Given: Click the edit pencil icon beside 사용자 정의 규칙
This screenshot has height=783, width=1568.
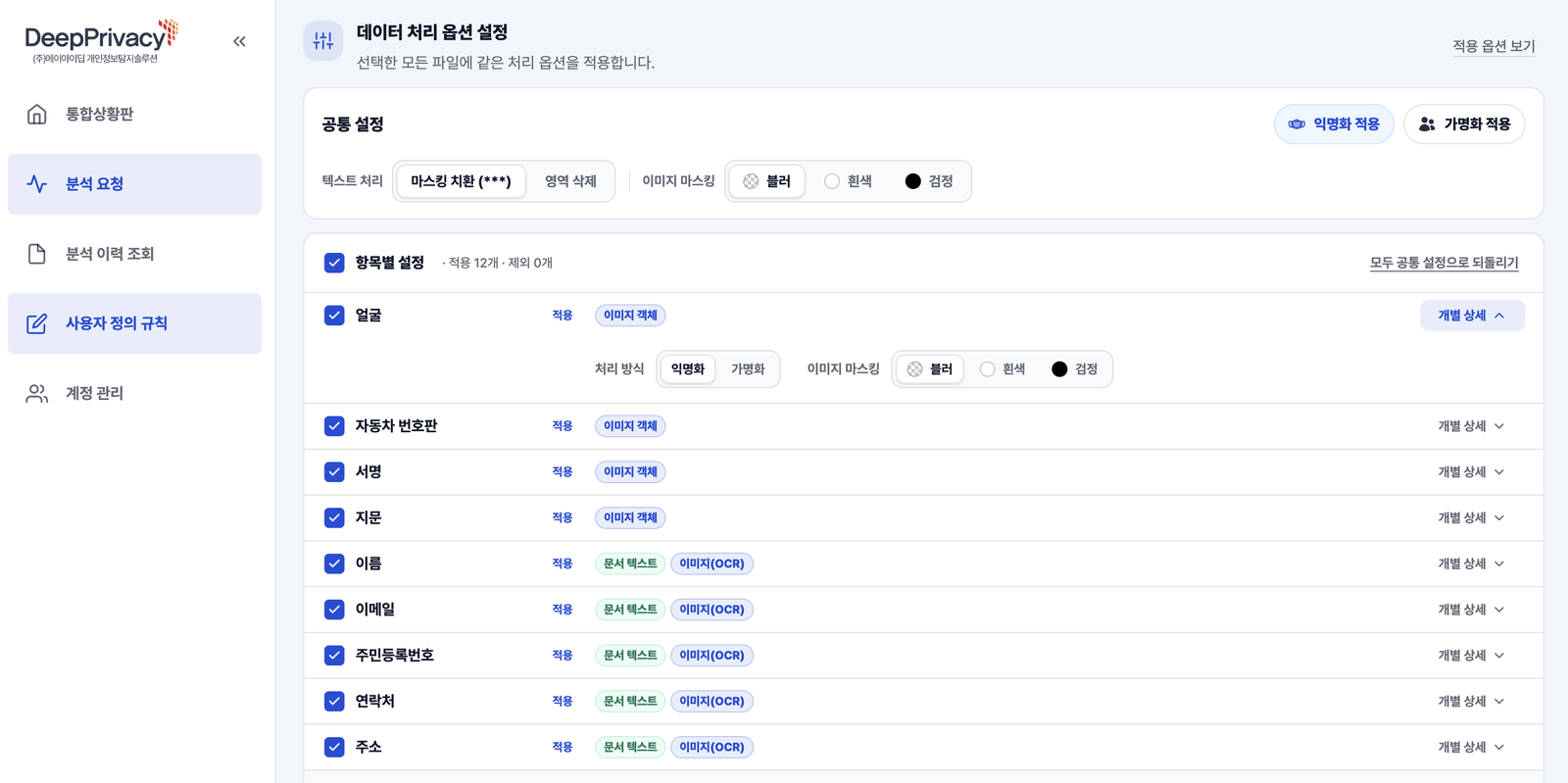Looking at the screenshot, I should 36,323.
